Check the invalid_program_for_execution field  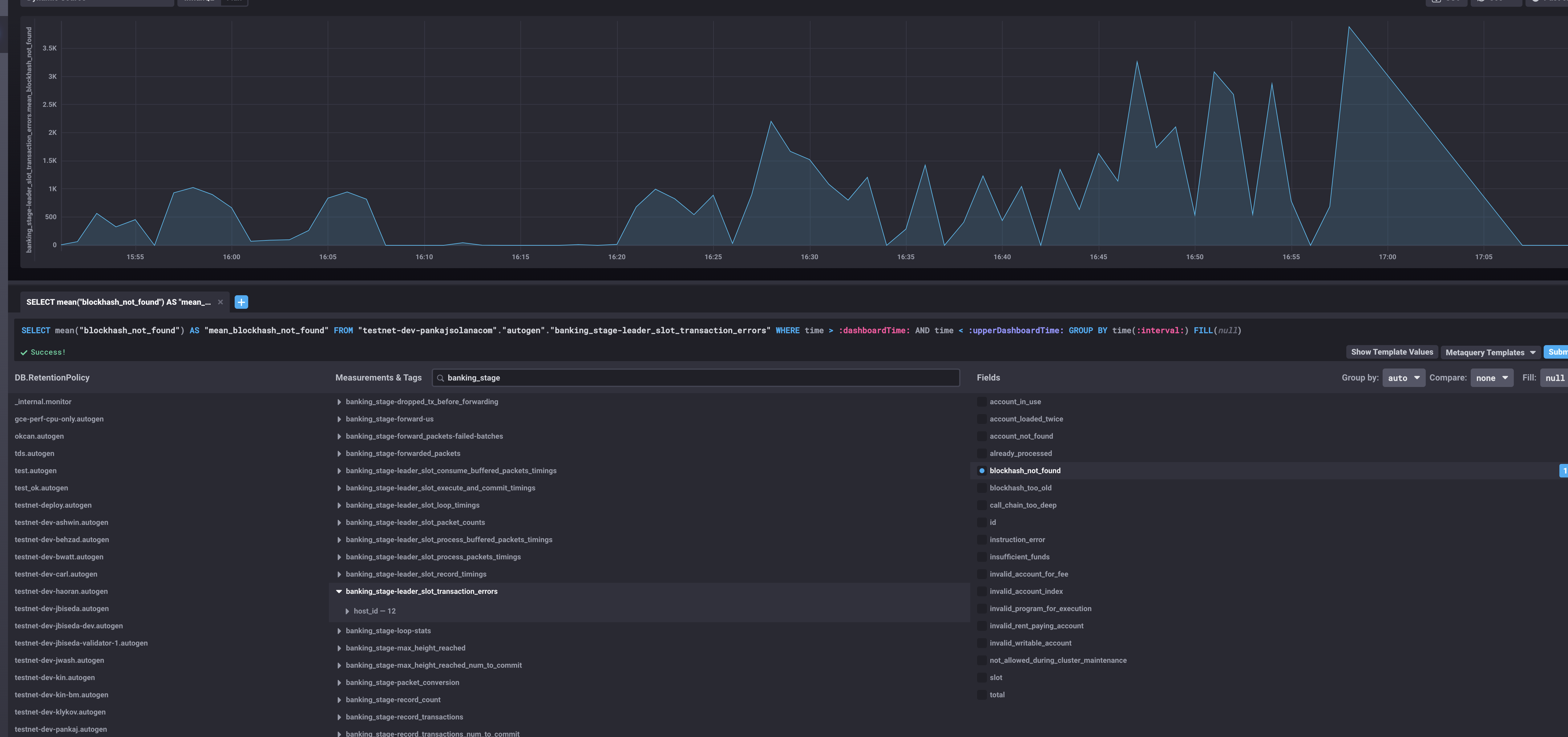(982, 609)
